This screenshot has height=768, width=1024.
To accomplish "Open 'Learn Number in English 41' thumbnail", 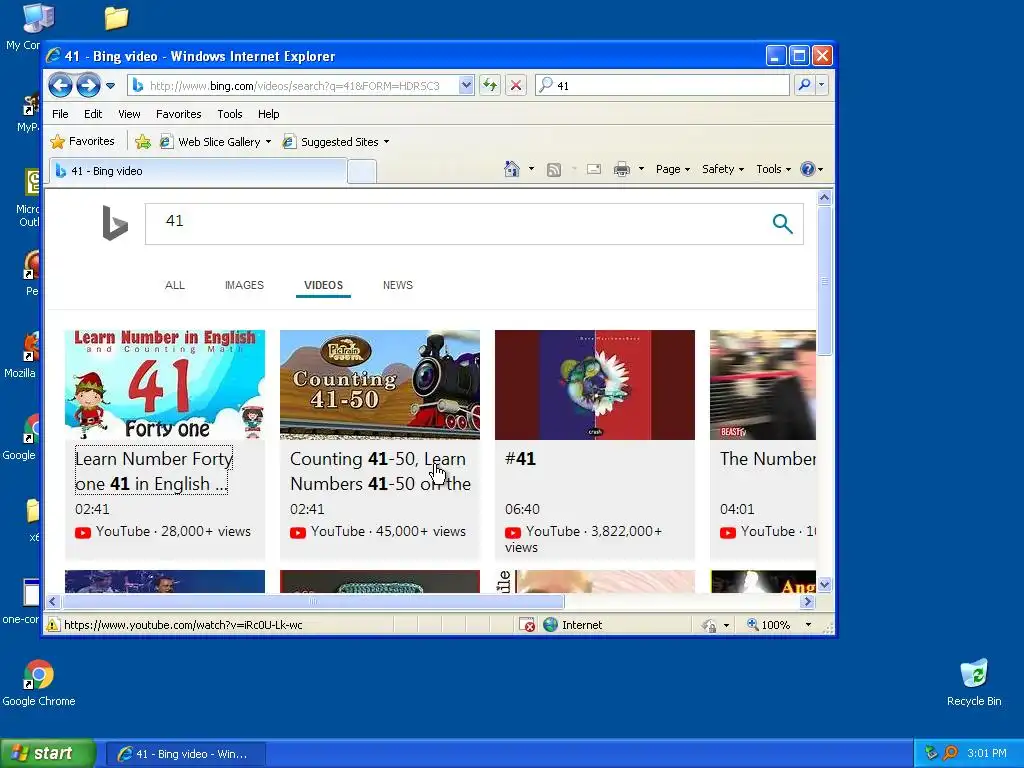I will point(165,385).
